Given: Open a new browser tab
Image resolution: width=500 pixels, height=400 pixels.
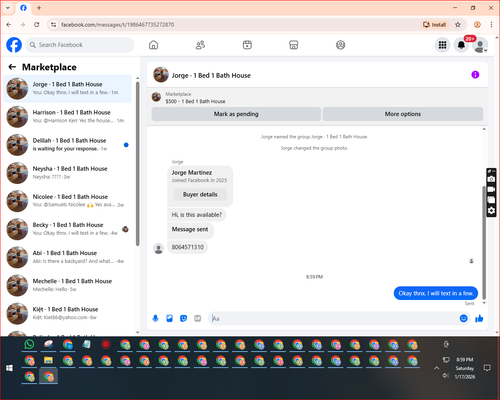Looking at the screenshot, I should pyautogui.click(x=39, y=8).
